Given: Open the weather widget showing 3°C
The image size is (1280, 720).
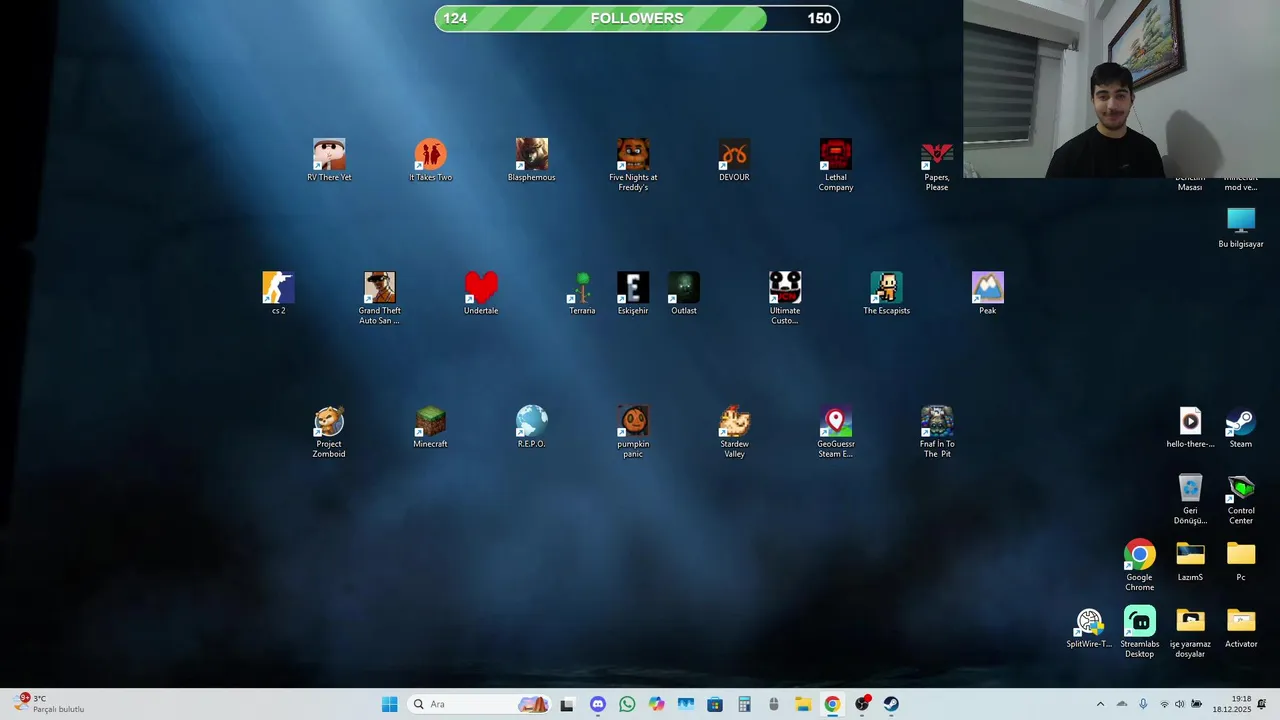Looking at the screenshot, I should coord(50,704).
